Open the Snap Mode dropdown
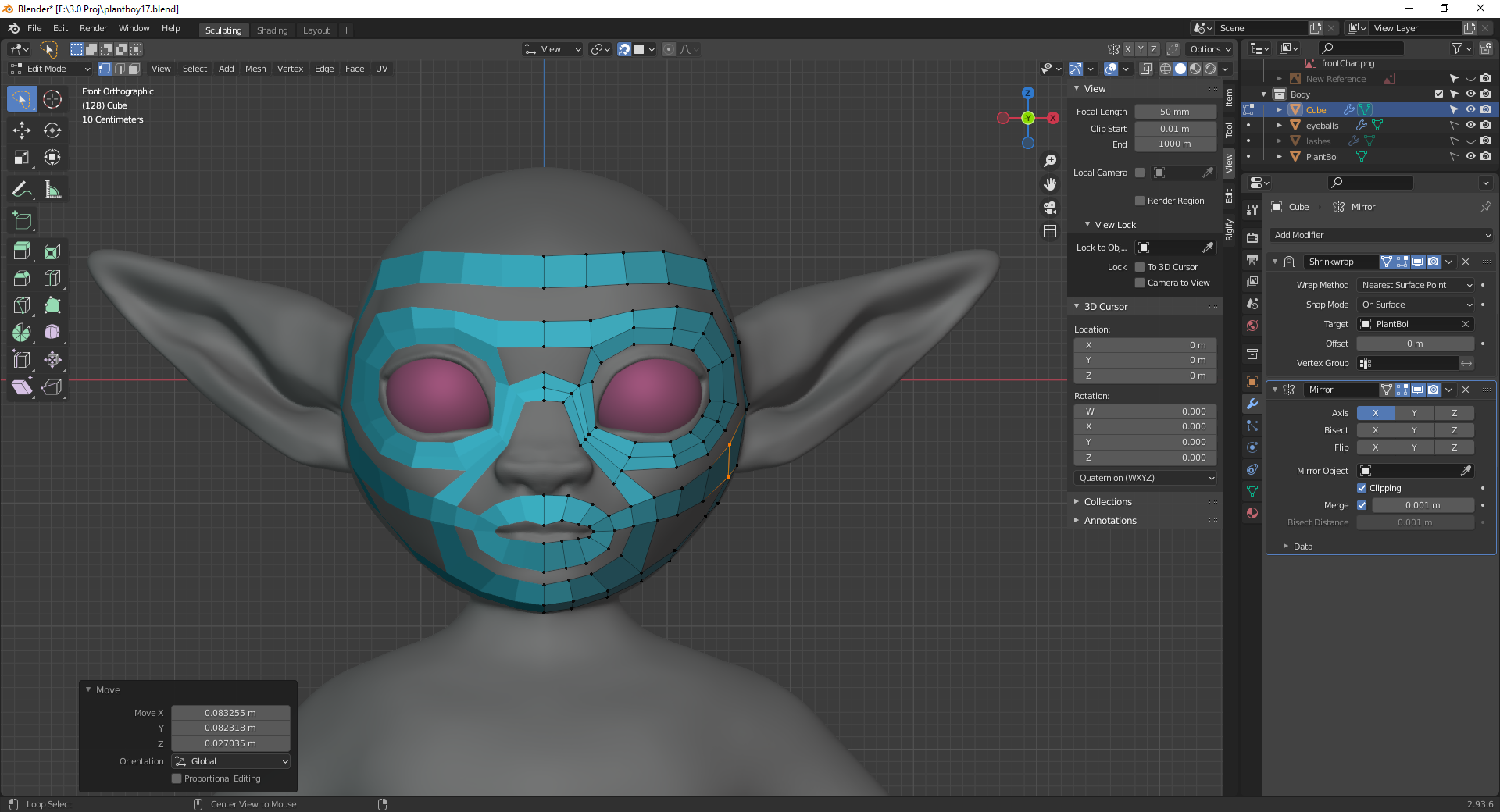 tap(1416, 304)
